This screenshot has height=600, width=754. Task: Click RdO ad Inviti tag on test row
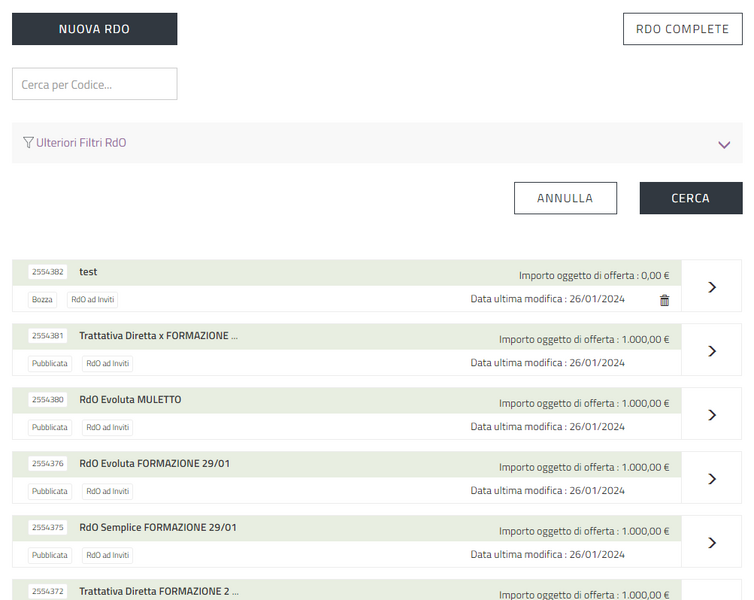92,300
